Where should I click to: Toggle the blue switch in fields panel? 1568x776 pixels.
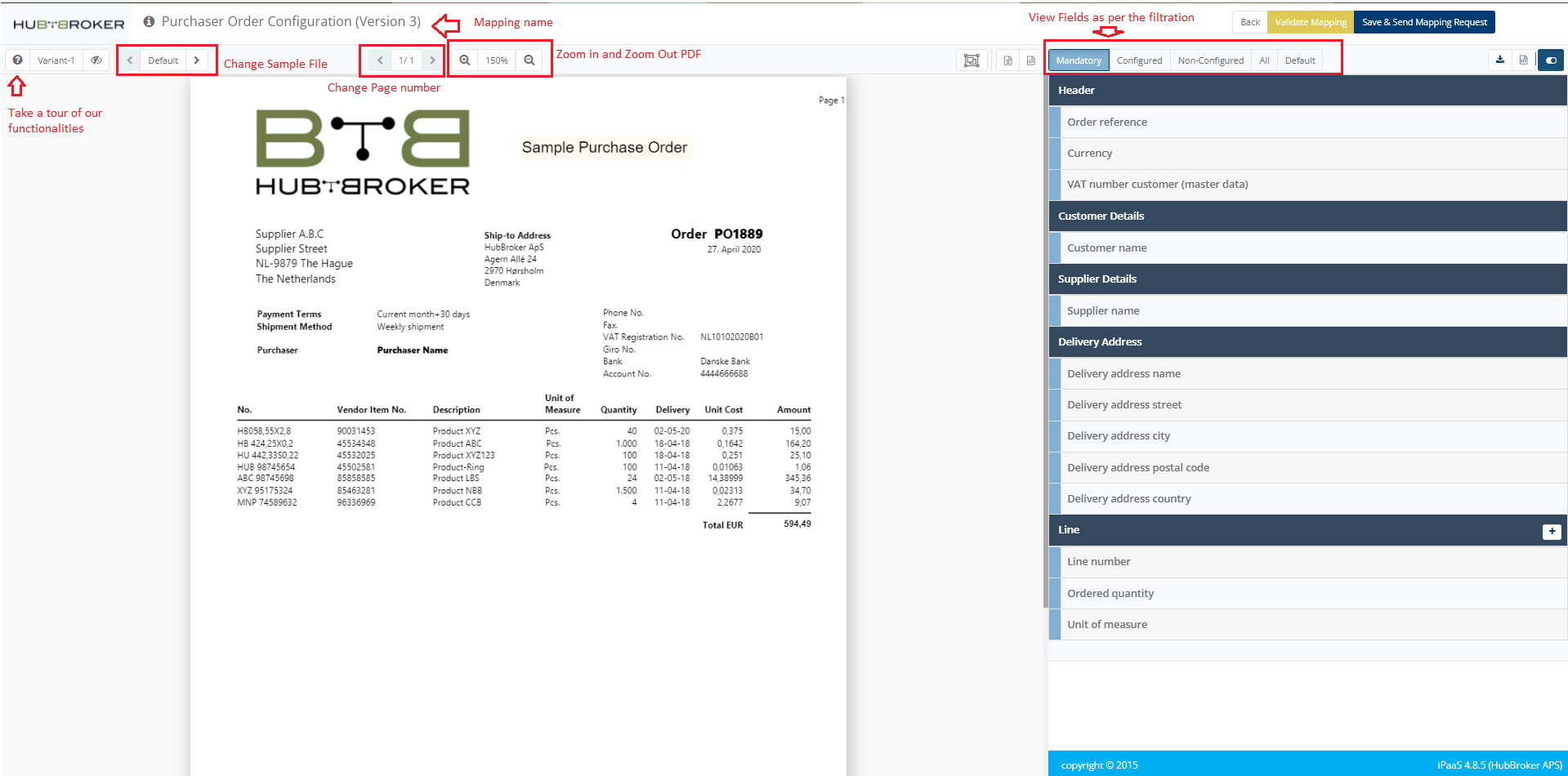(x=1551, y=60)
